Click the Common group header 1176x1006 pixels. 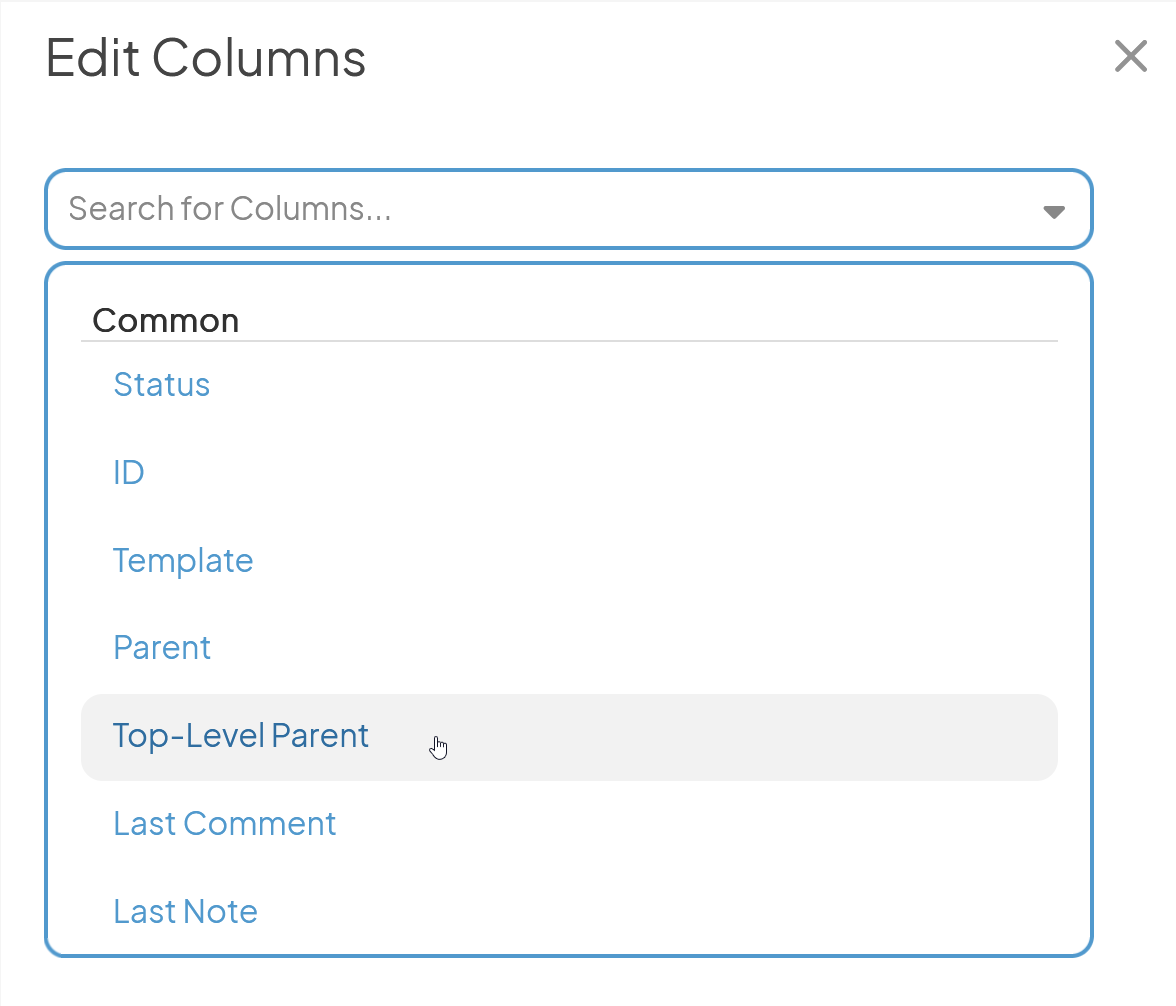(165, 321)
